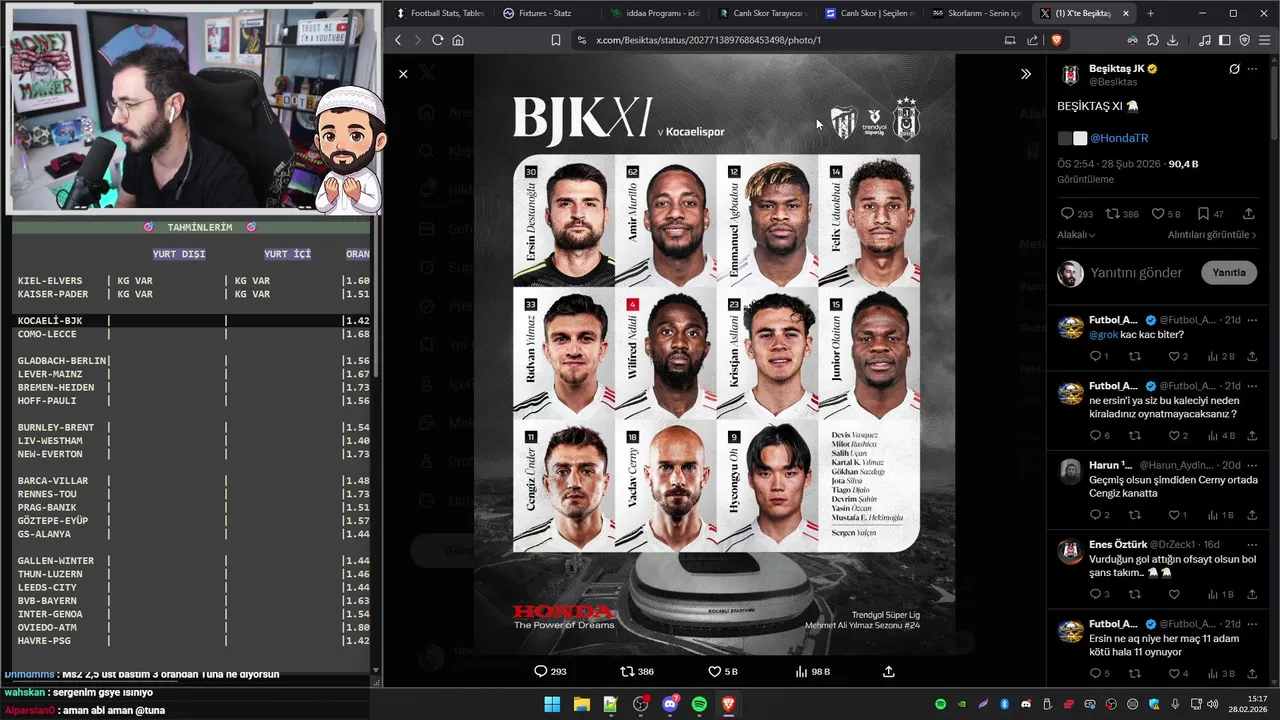Open the browser downloads icon
The width and height of the screenshot is (1280, 720).
pyautogui.click(x=1172, y=40)
